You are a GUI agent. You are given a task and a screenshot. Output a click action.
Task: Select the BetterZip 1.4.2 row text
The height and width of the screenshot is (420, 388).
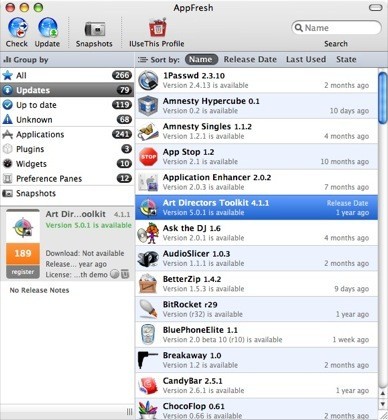192,279
